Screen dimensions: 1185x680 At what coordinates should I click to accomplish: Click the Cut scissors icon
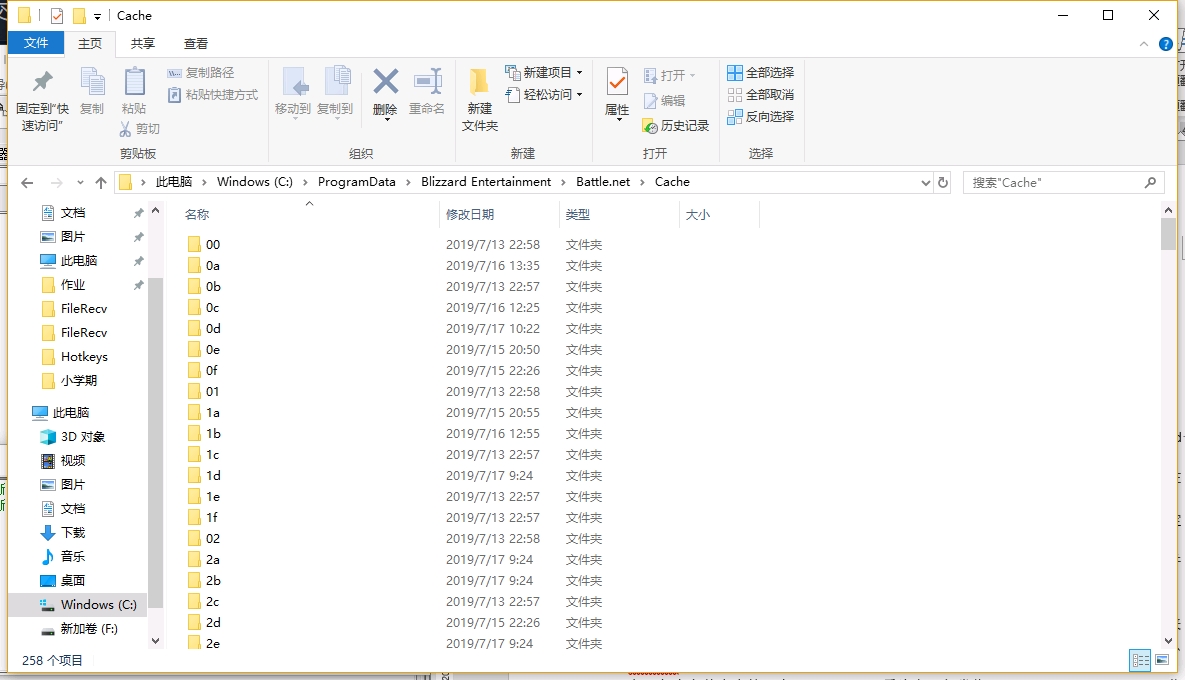click(125, 129)
